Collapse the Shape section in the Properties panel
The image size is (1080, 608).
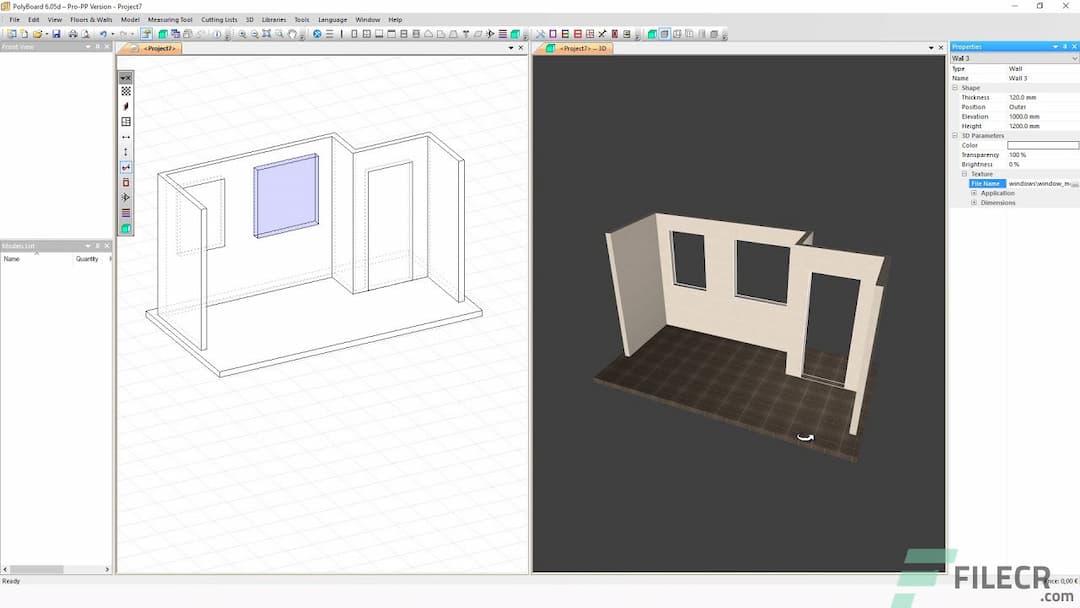956,87
